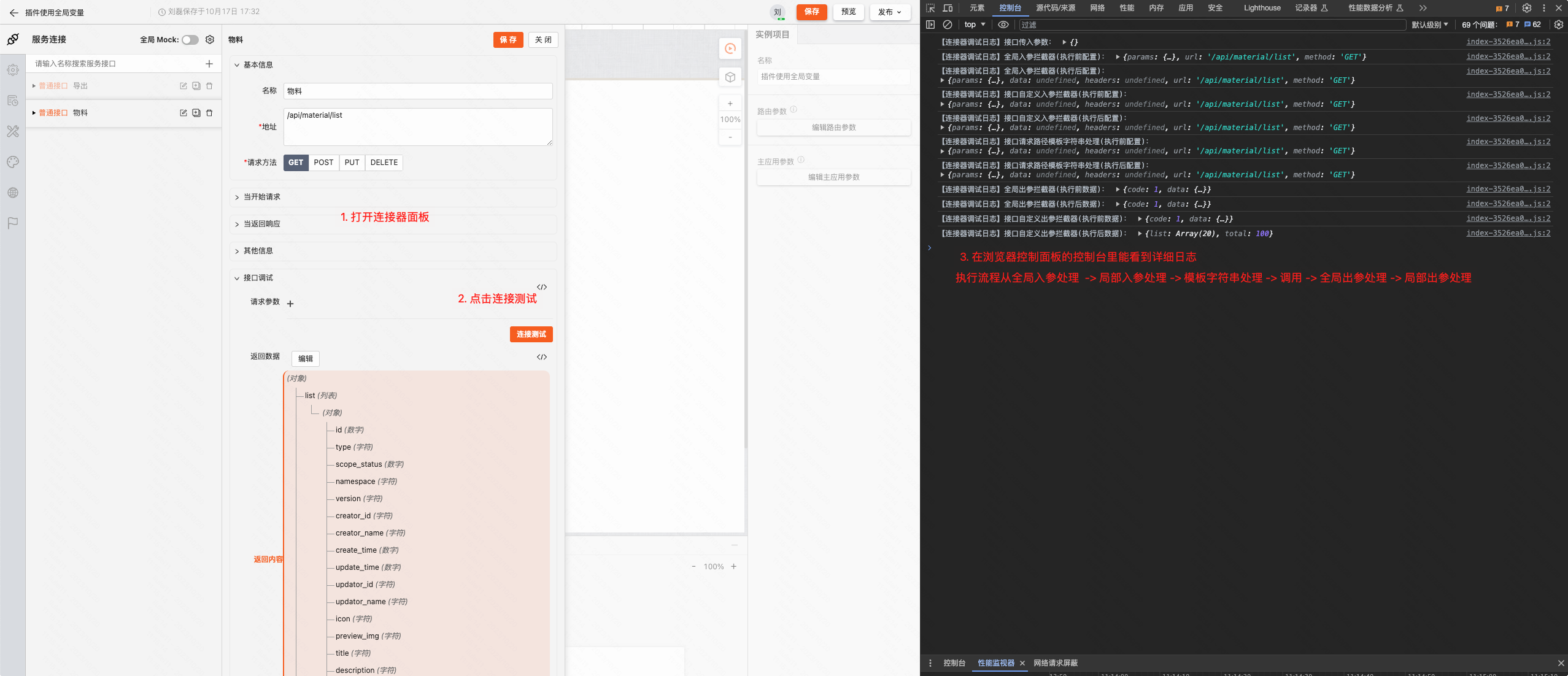Click the 地址 textarea with /api/material/list
1568x676 pixels.
(418, 127)
